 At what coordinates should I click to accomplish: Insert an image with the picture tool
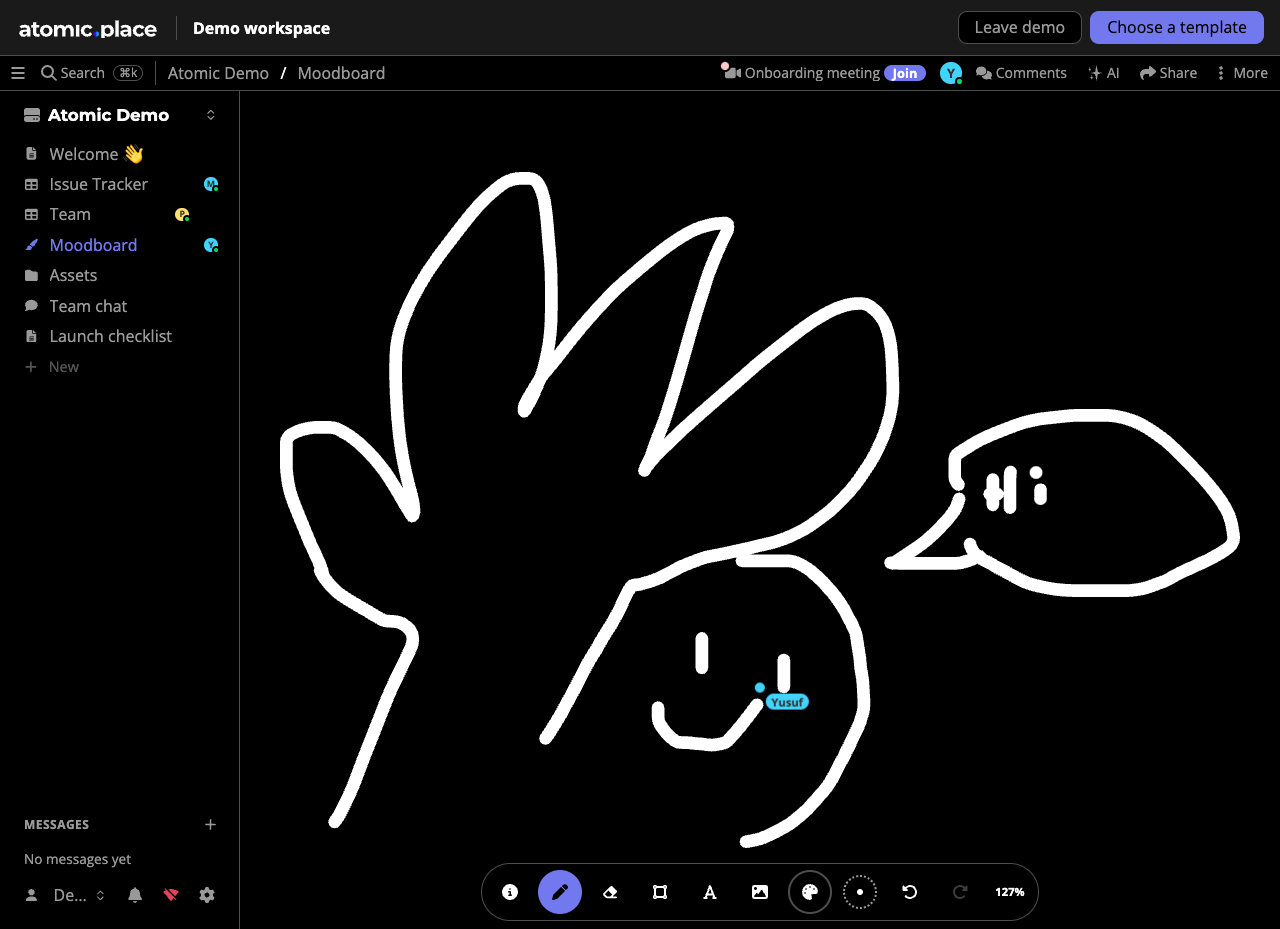(760, 892)
